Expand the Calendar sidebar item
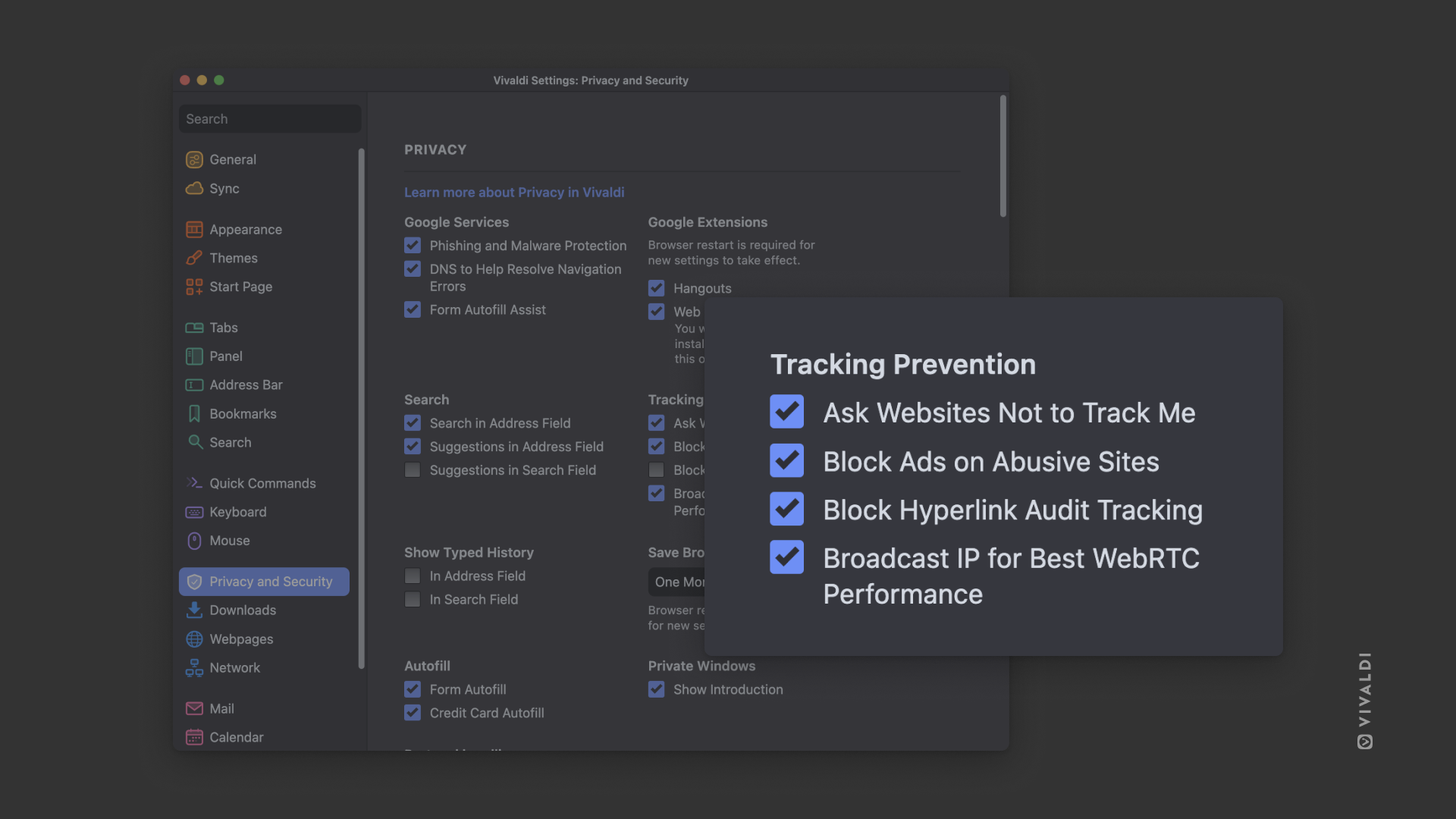This screenshot has width=1456, height=819. (x=236, y=738)
